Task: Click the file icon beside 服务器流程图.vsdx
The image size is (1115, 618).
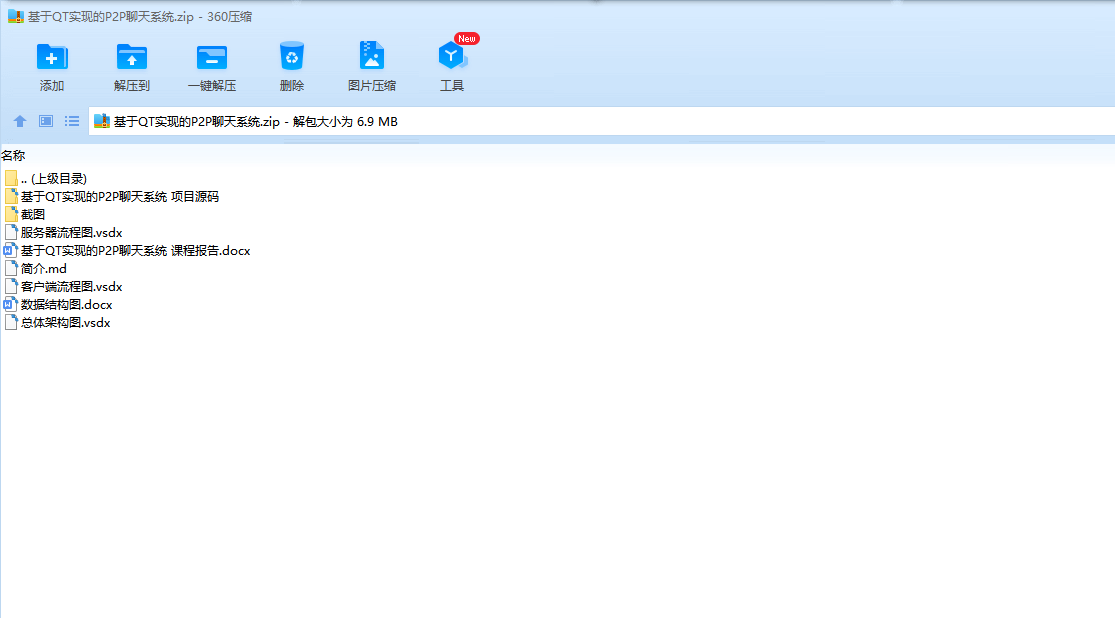Action: [x=11, y=233]
